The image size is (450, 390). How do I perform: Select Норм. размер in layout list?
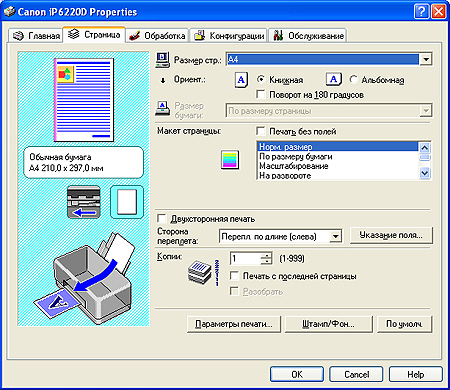pos(338,146)
